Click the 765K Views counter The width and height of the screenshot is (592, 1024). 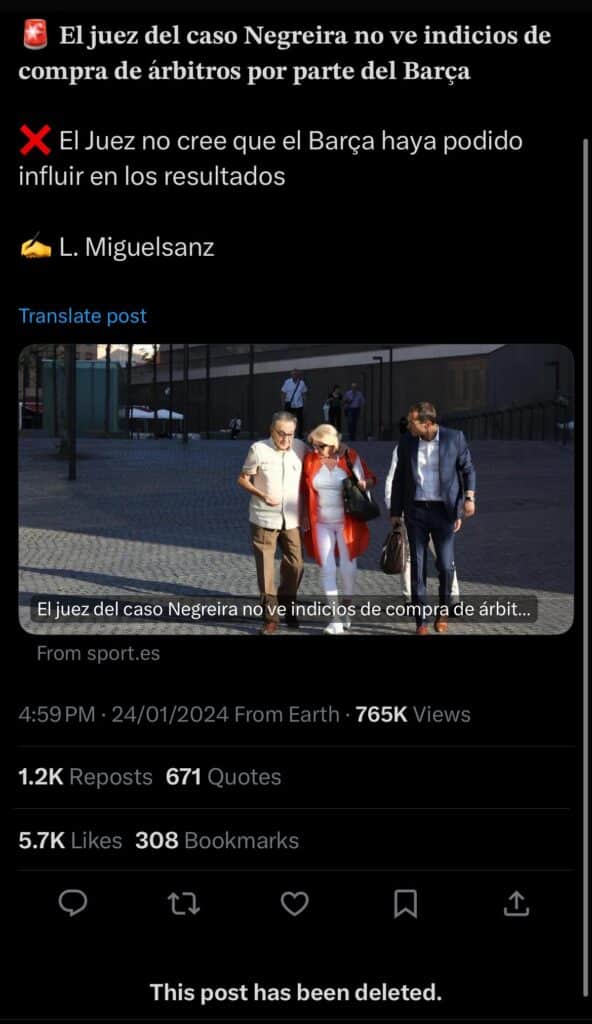[x=413, y=714]
